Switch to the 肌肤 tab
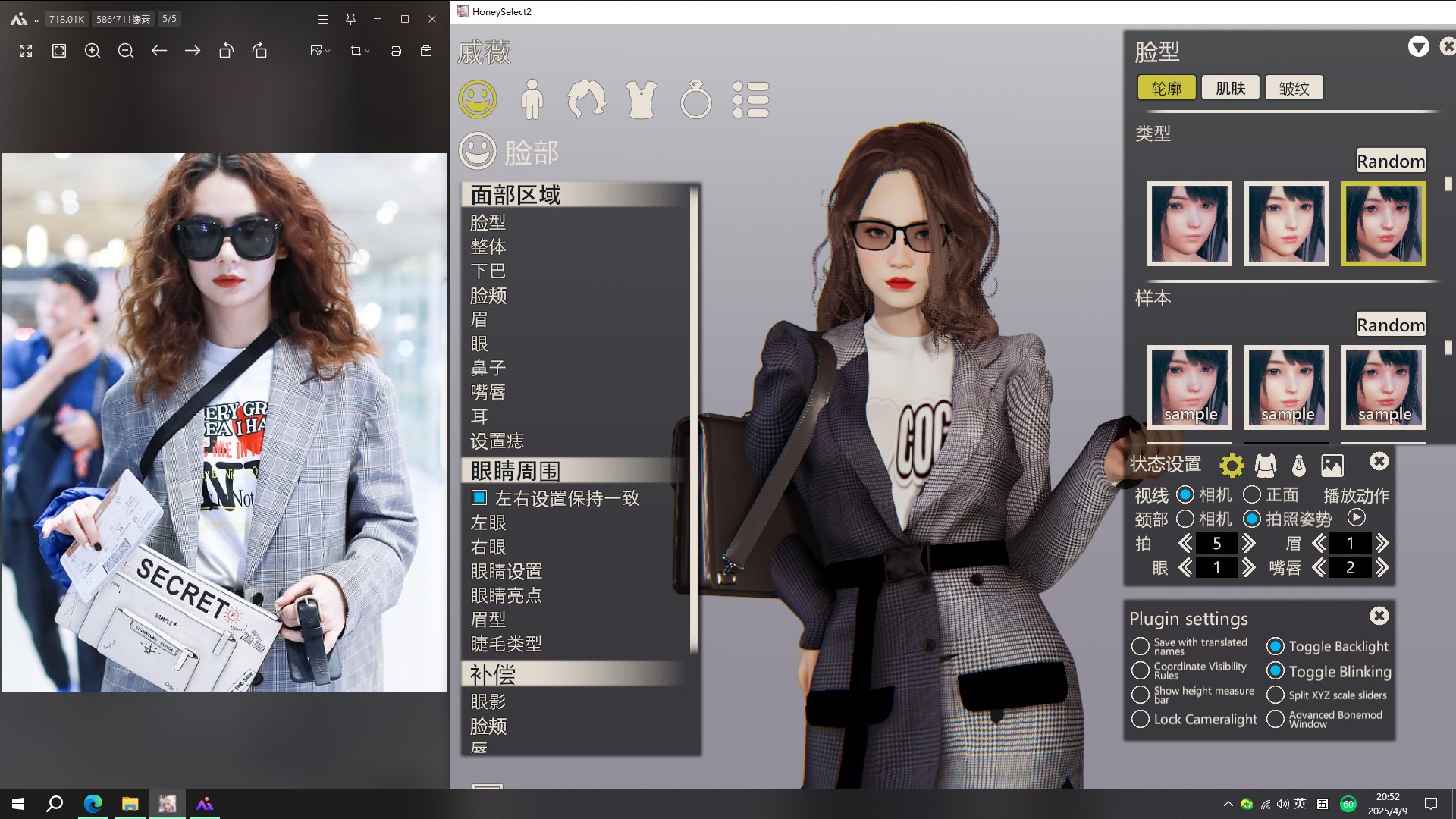 (1230, 88)
